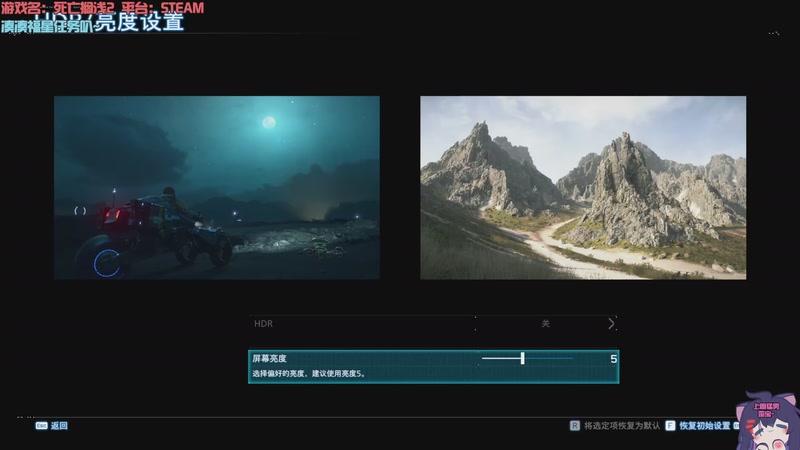Viewport: 800px width, 450px height.
Task: Click 将选定项恢复为默认 reset selected option
Action: (x=622, y=426)
